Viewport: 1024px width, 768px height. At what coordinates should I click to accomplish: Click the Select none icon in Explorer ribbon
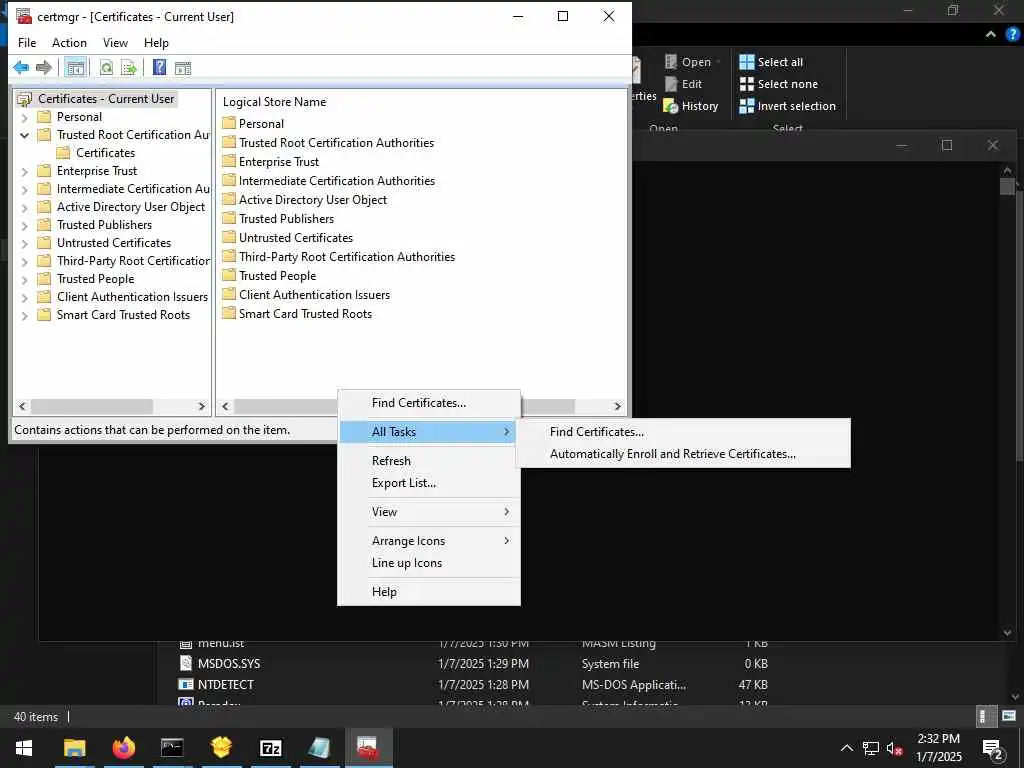coord(746,84)
